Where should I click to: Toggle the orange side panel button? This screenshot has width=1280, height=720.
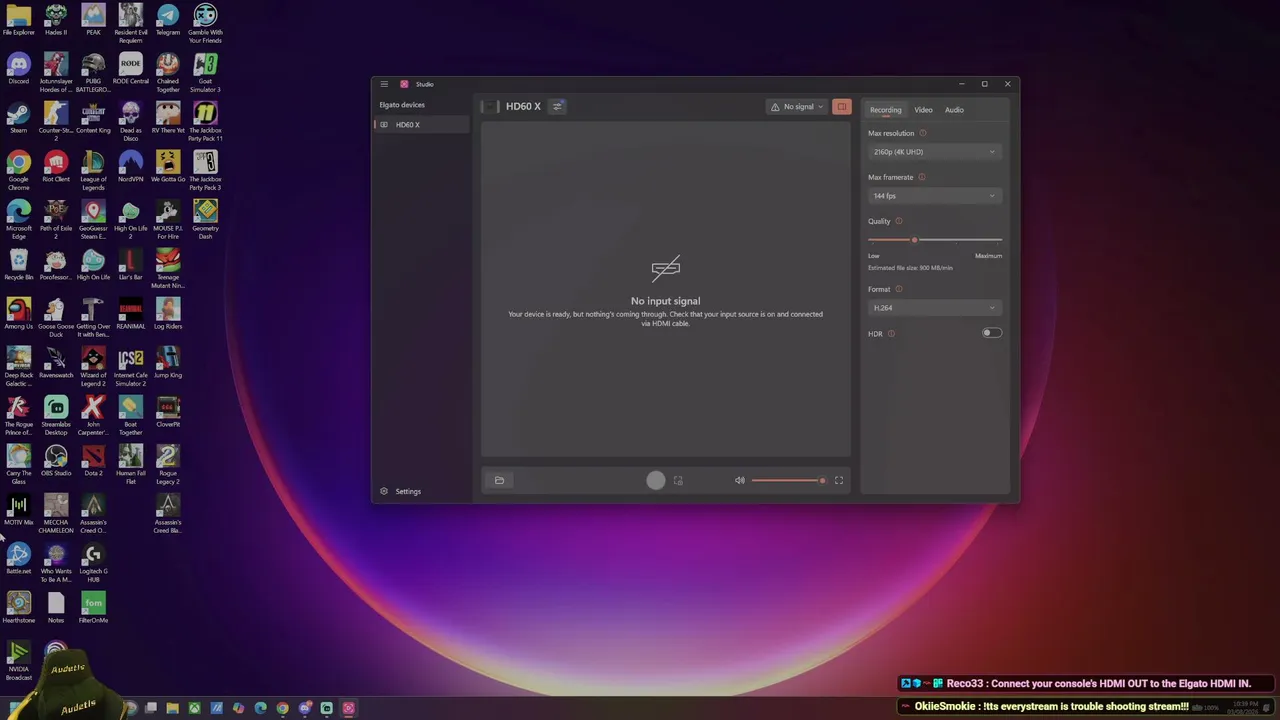[842, 107]
